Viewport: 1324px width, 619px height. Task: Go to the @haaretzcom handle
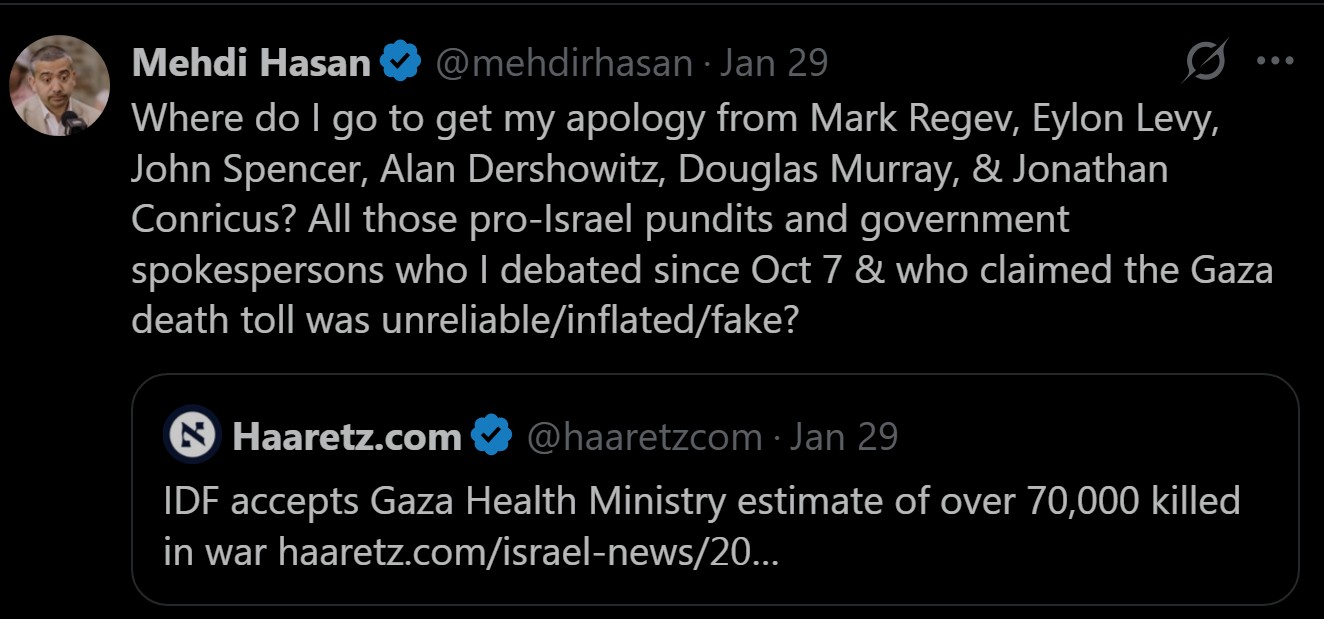click(x=644, y=437)
